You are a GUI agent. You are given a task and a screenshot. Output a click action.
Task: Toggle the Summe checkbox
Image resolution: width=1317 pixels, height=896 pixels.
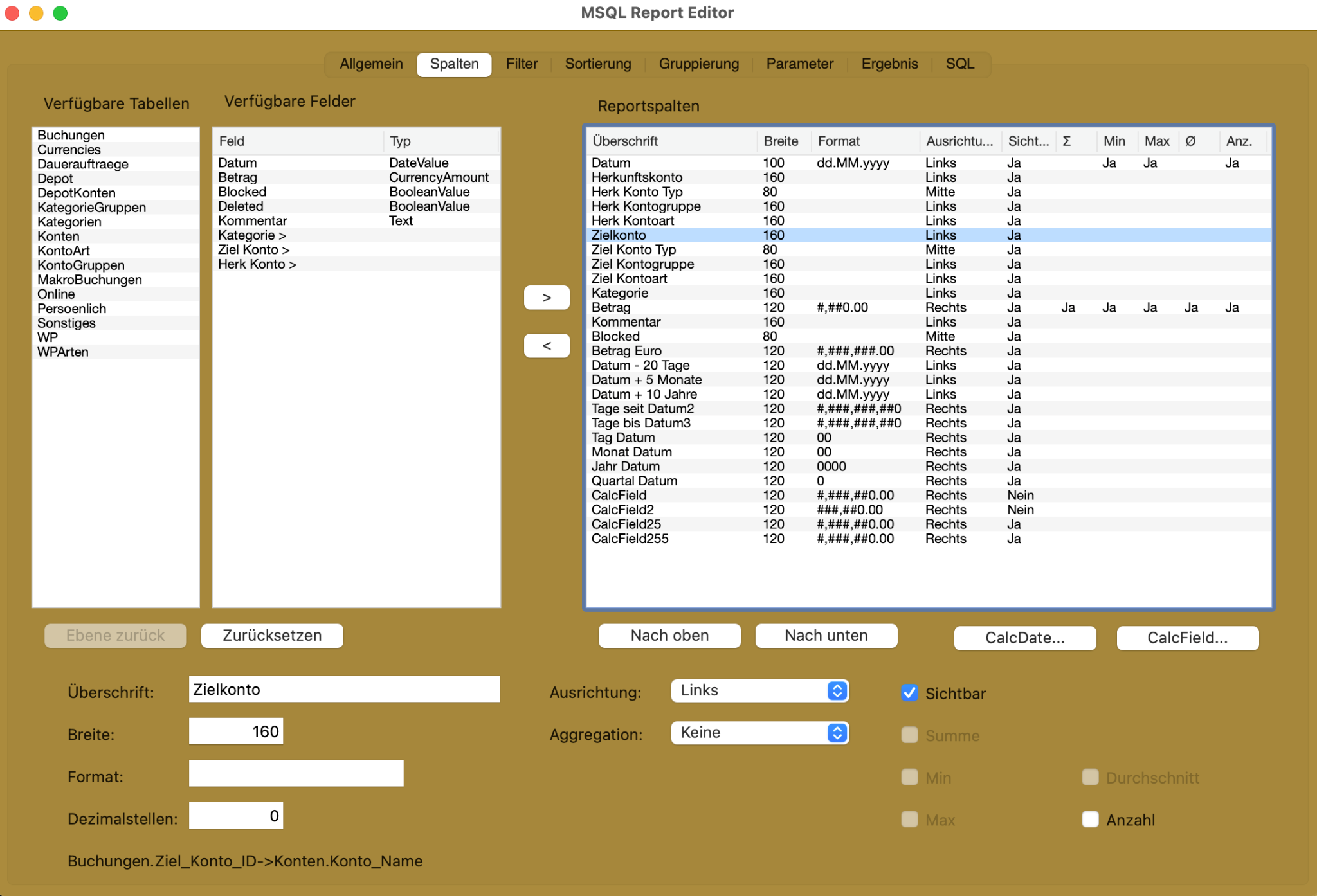pyautogui.click(x=909, y=735)
